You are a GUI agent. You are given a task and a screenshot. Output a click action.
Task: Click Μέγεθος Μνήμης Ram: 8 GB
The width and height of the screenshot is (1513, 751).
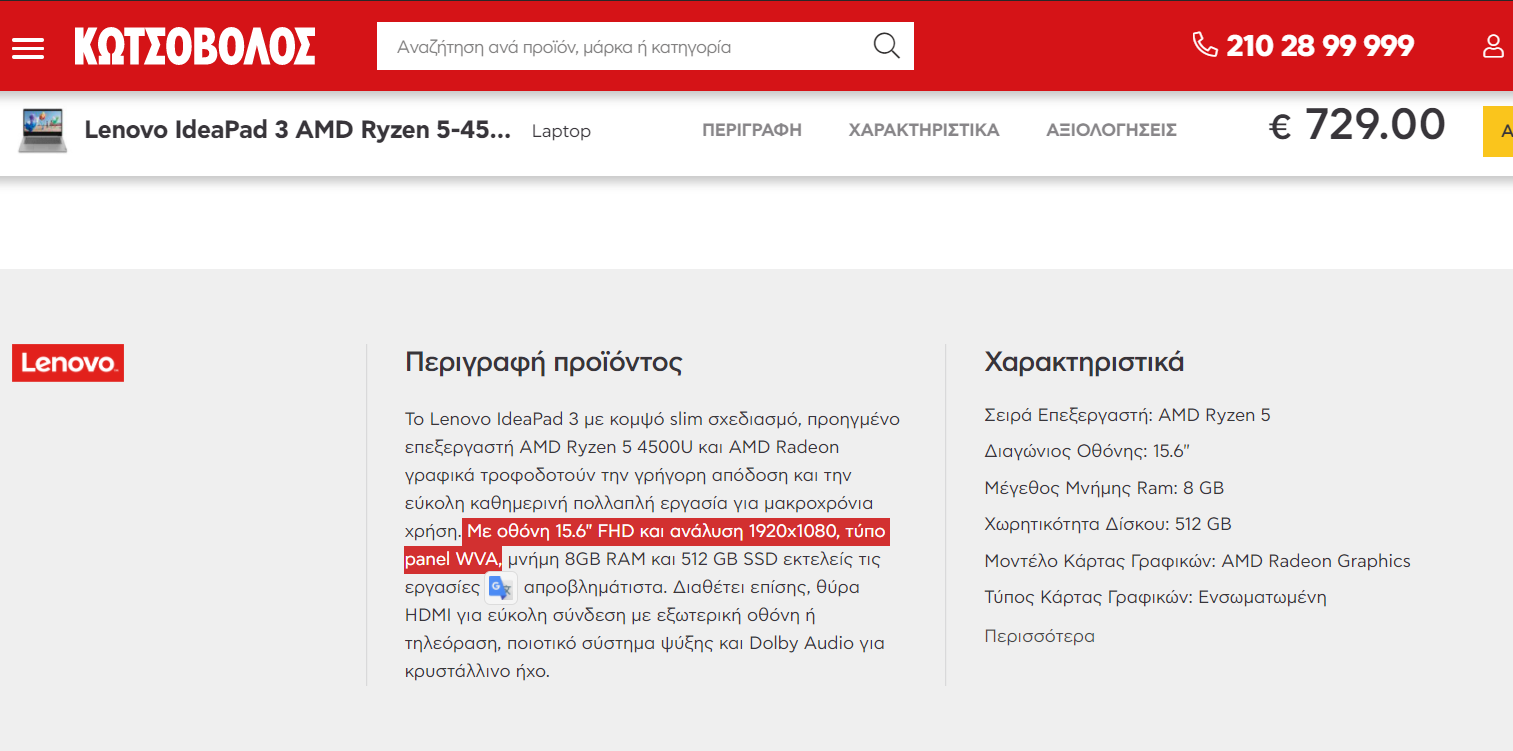1104,488
